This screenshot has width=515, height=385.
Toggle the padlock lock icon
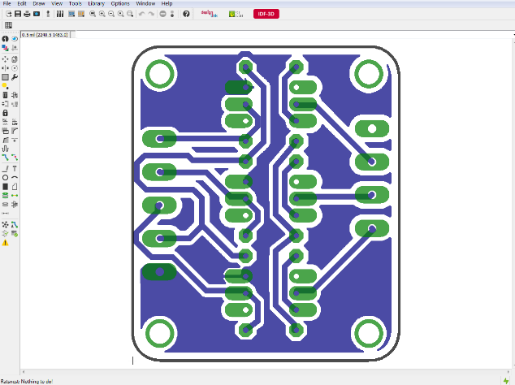tap(5, 113)
